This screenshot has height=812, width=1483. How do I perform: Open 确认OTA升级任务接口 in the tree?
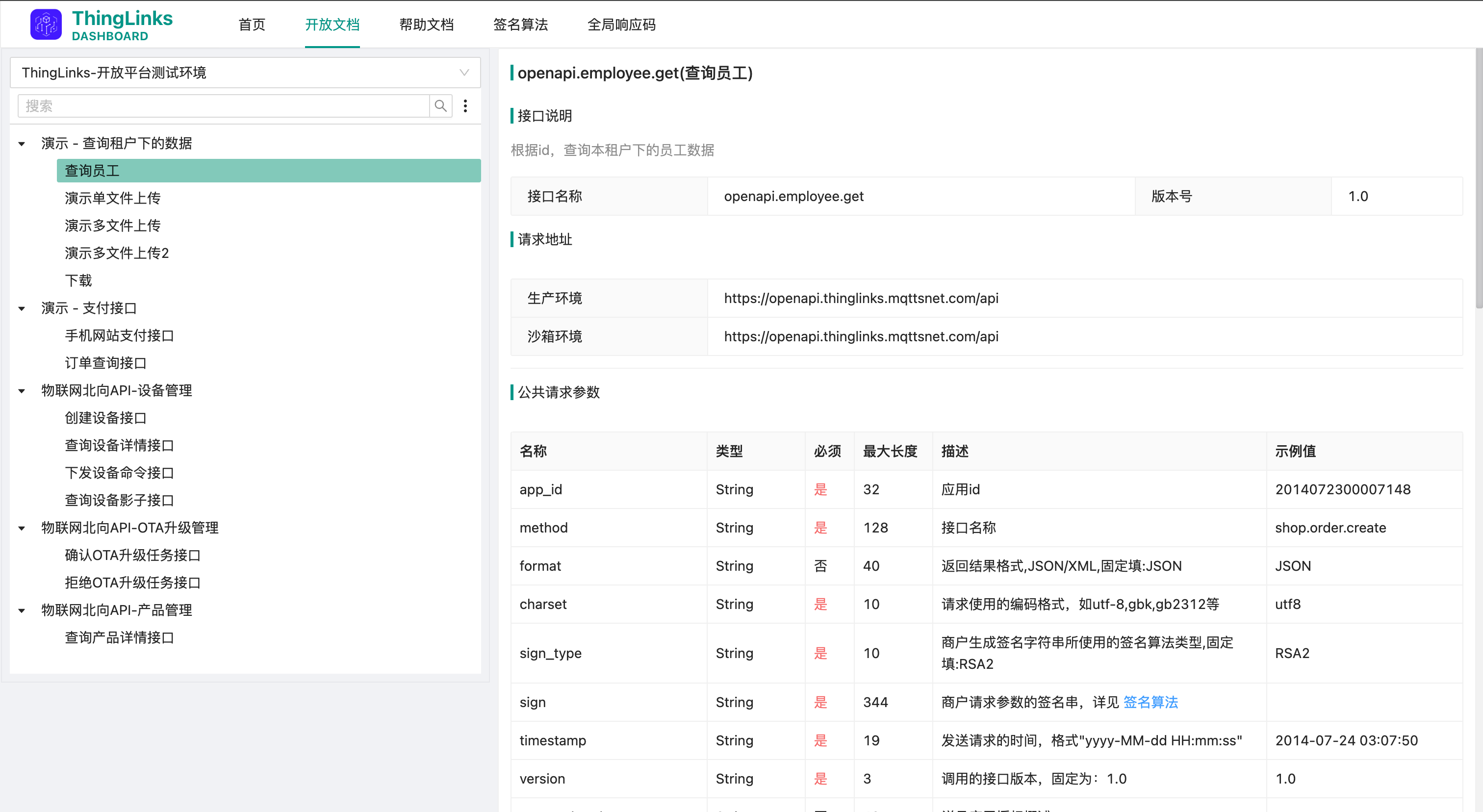(x=133, y=556)
